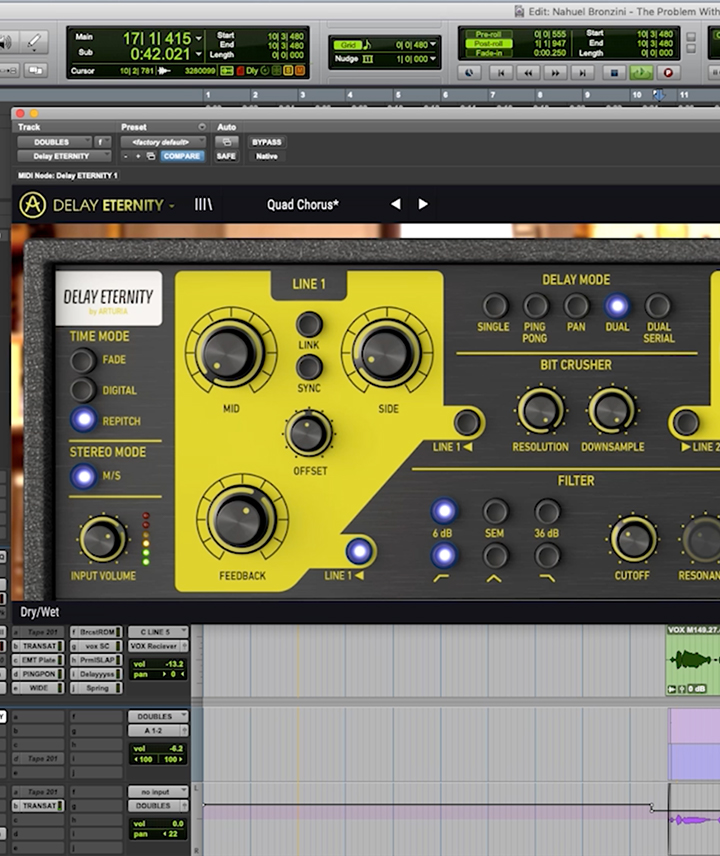Open the Grid value dropdown arrow
The height and width of the screenshot is (856, 720).
click(433, 44)
